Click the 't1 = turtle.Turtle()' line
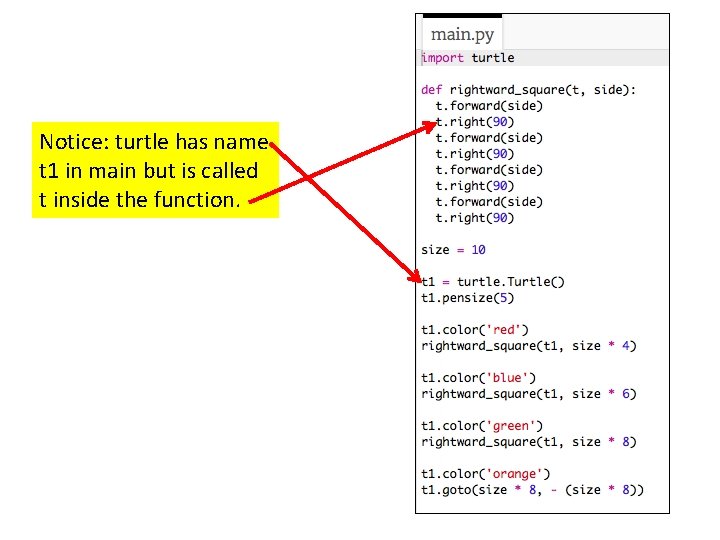The height and width of the screenshot is (540, 720). [x=493, y=281]
